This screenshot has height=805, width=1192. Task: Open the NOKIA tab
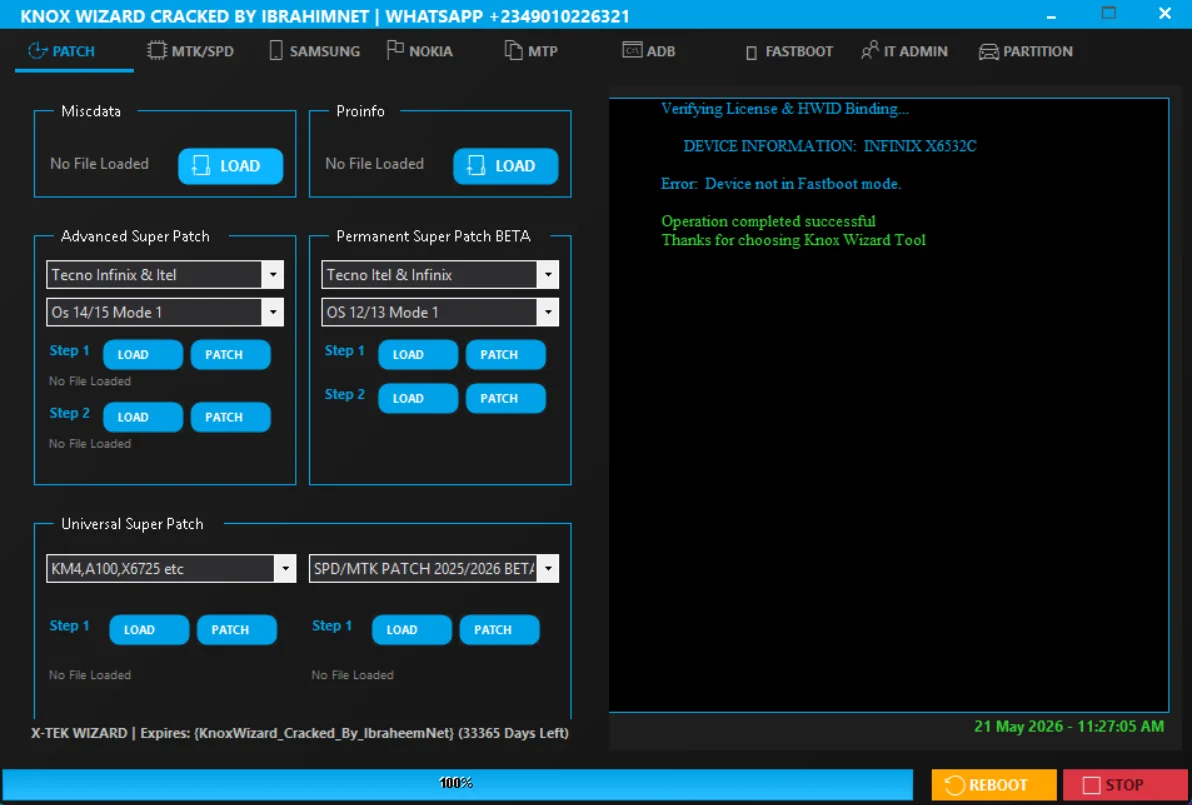(x=420, y=51)
